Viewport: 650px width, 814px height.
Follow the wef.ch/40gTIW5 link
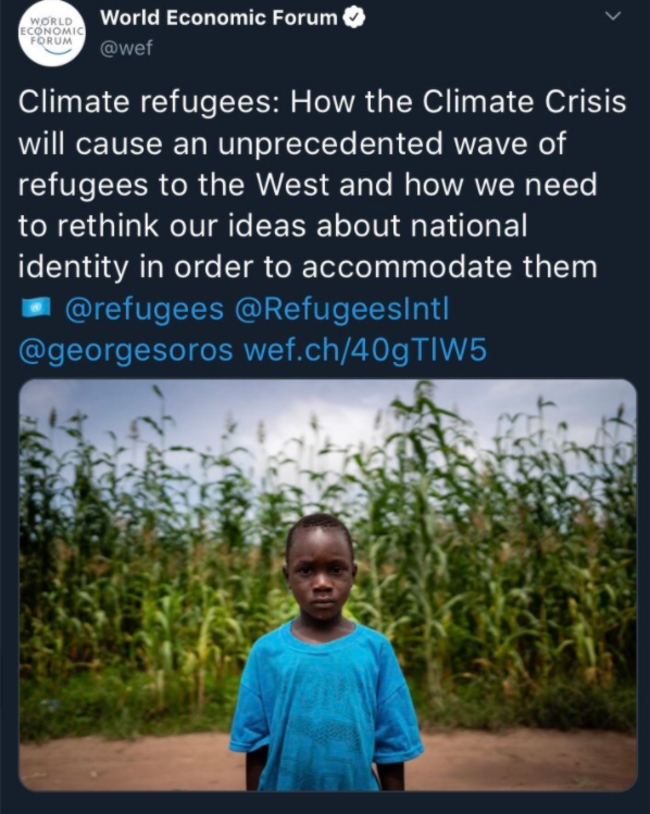click(365, 351)
